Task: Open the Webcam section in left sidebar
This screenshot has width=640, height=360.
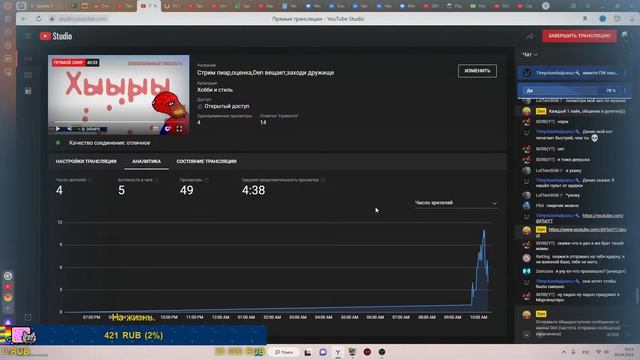Action: point(28,75)
